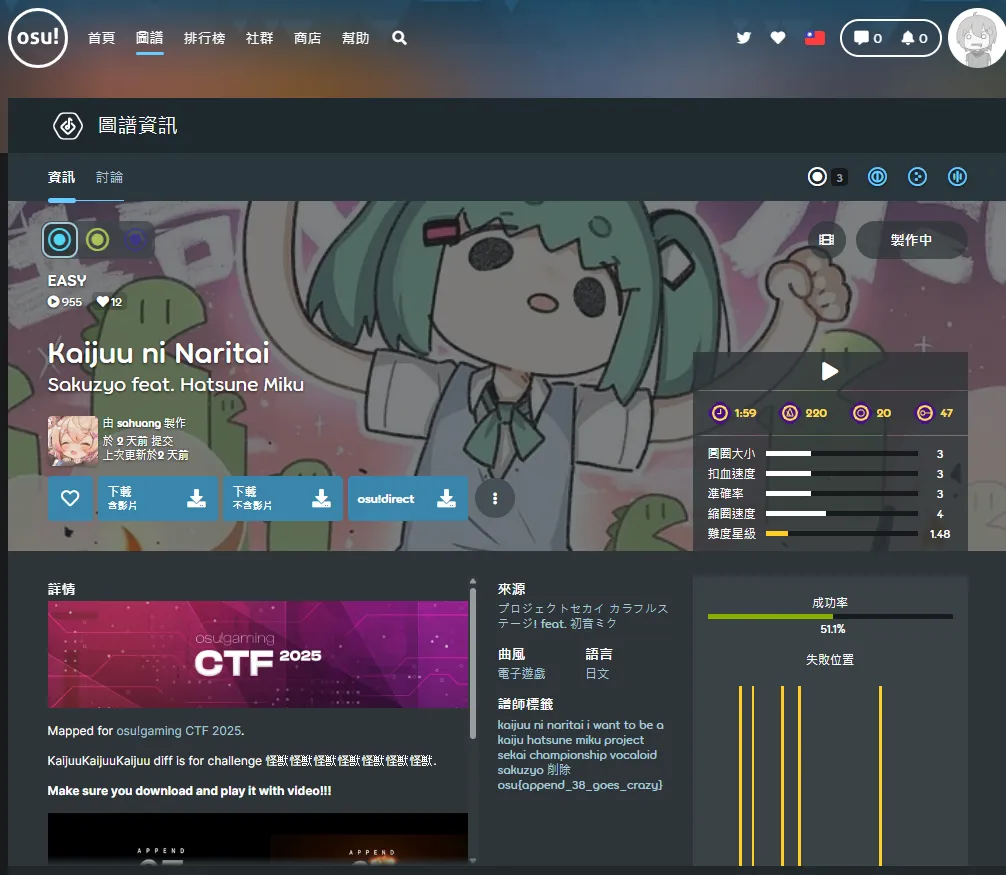Expand the osu! standard difficulty count badge

[x=826, y=176]
